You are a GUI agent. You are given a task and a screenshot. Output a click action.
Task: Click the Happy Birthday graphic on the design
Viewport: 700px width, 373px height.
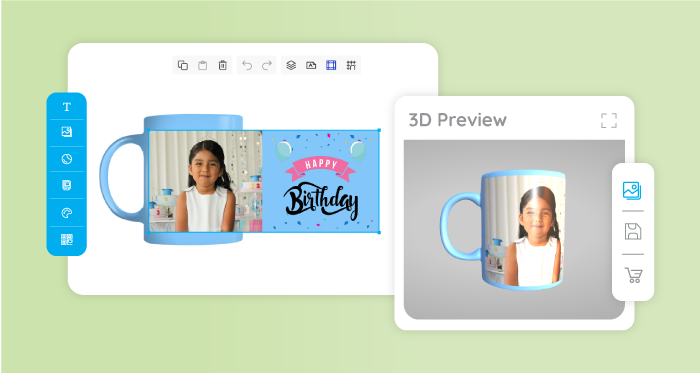[321, 181]
